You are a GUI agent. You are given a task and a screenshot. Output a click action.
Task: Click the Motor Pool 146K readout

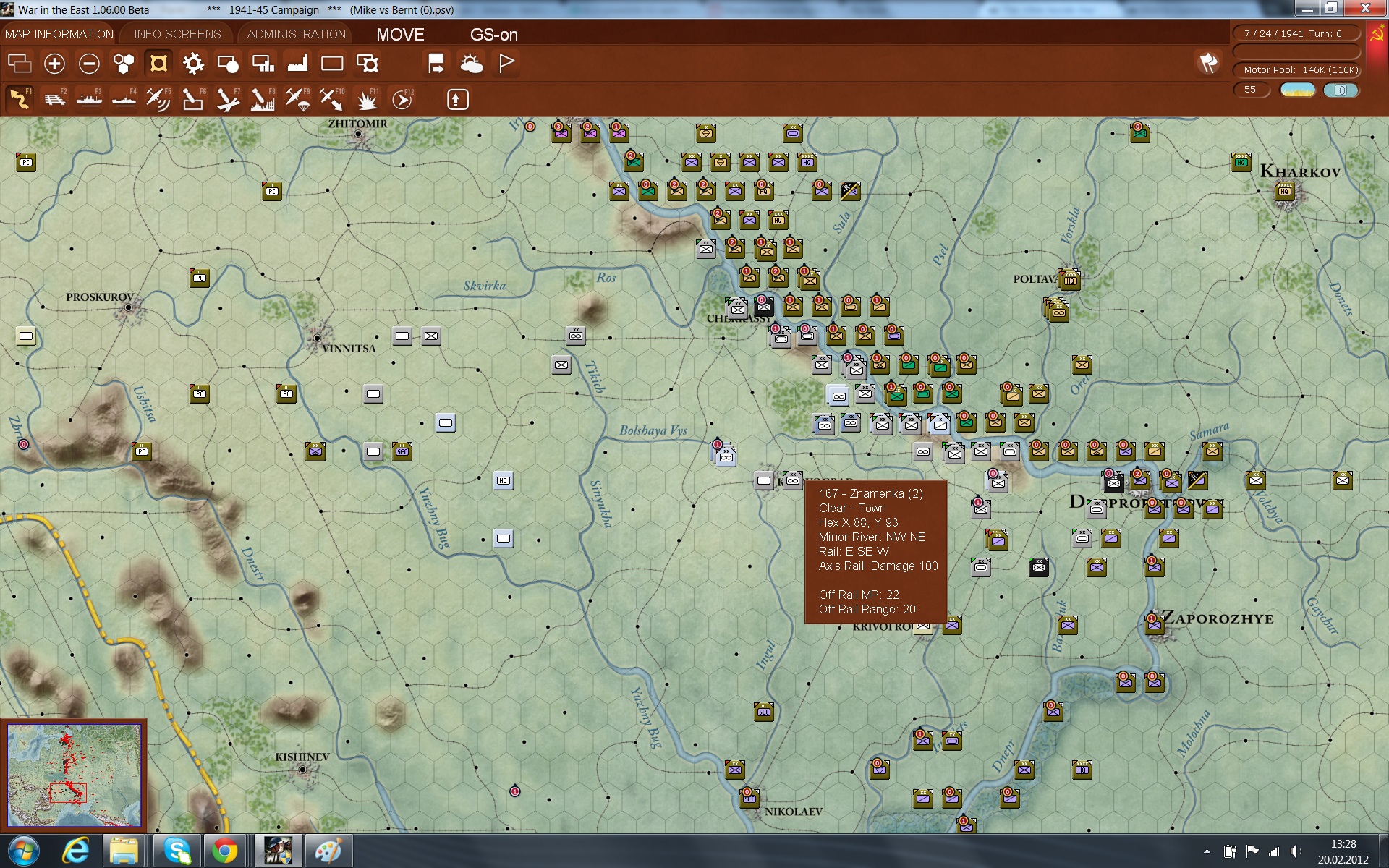[1296, 69]
